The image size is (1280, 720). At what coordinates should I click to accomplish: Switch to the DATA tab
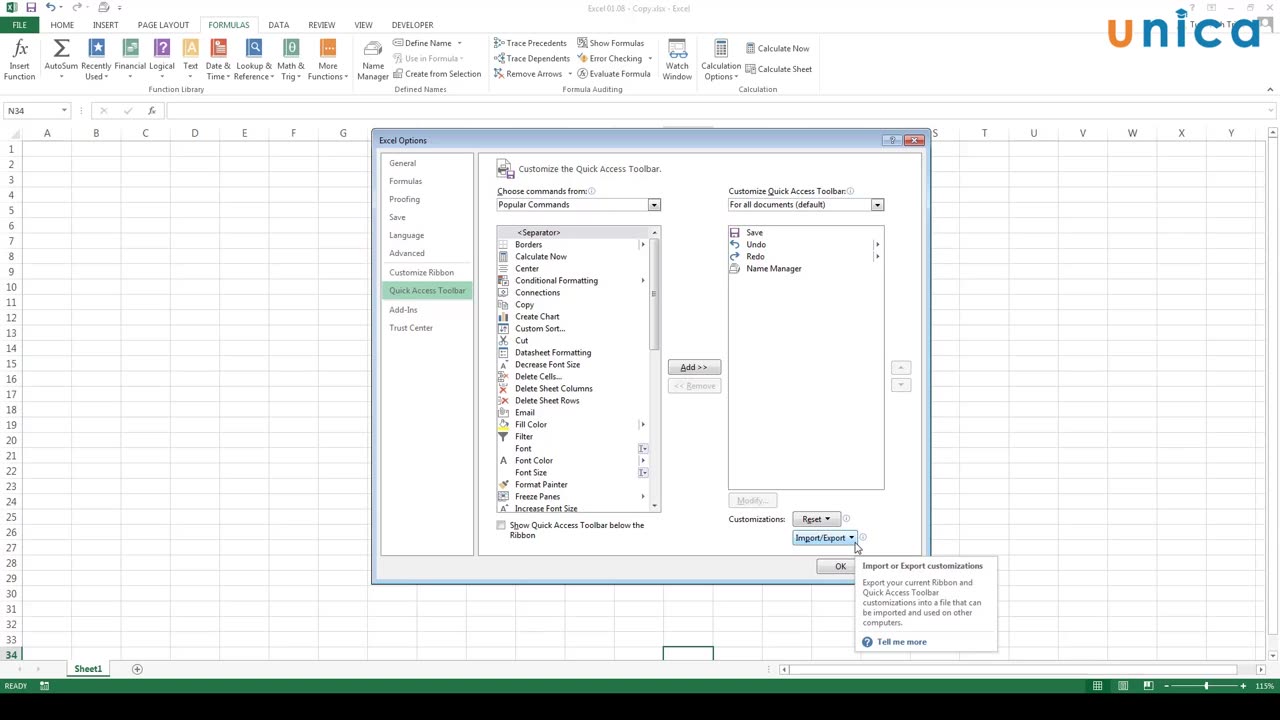pyautogui.click(x=279, y=25)
